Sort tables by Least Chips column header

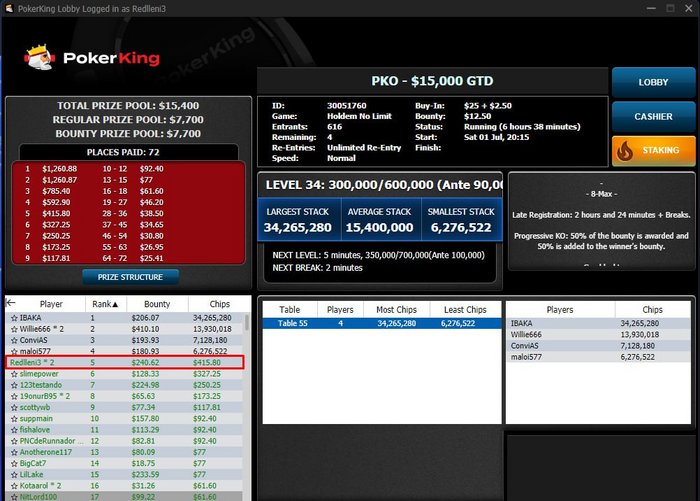tap(465, 310)
